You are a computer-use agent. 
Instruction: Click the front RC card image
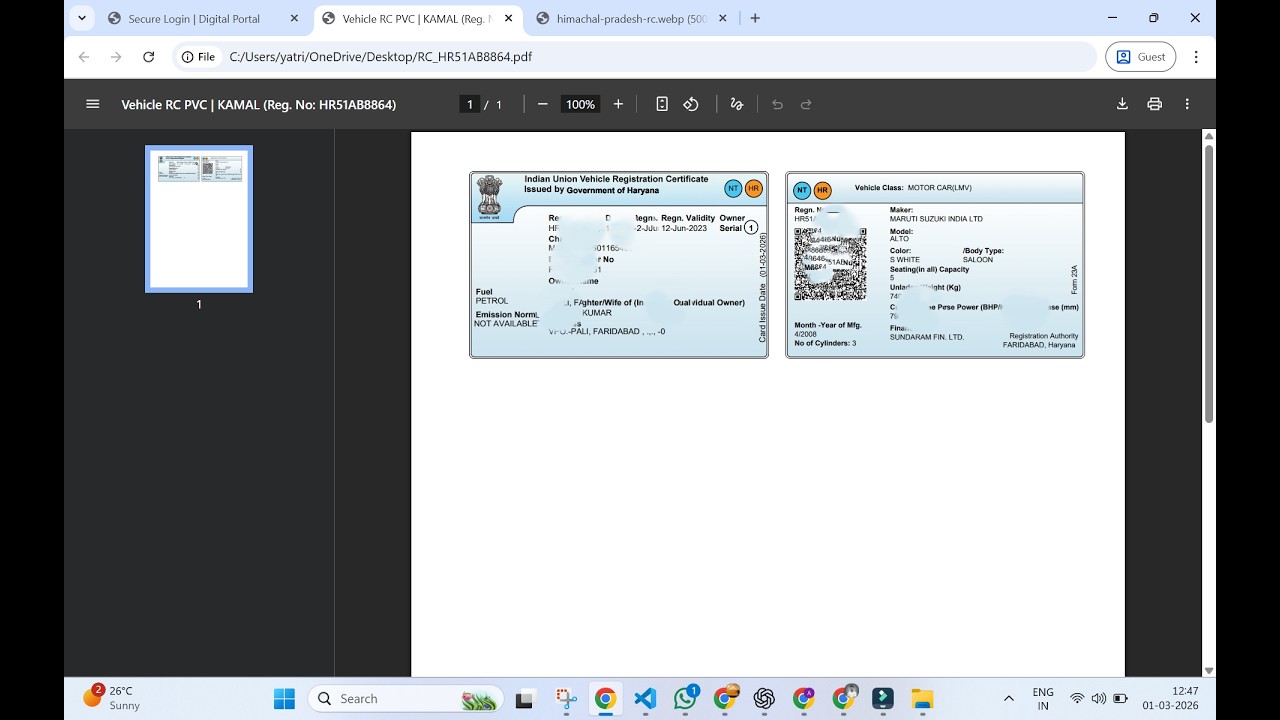pyautogui.click(x=619, y=265)
